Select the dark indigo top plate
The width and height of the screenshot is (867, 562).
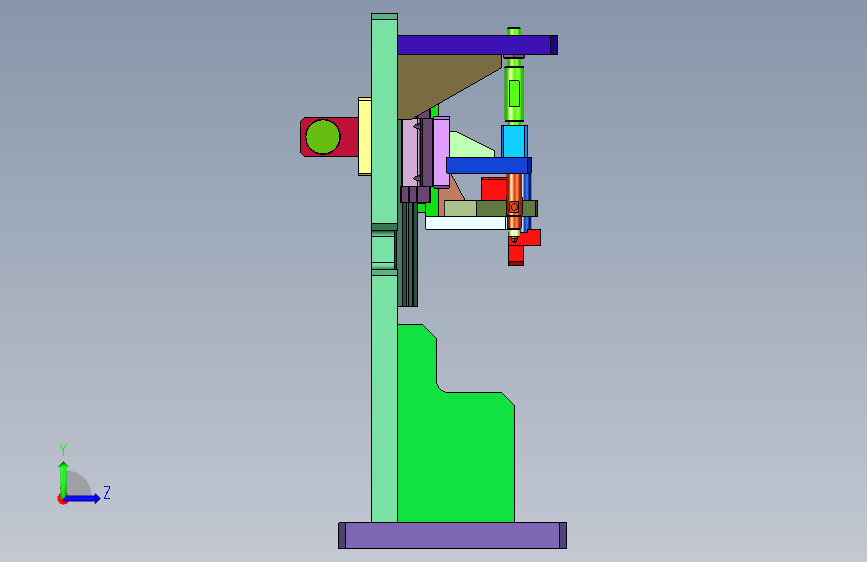(477, 45)
